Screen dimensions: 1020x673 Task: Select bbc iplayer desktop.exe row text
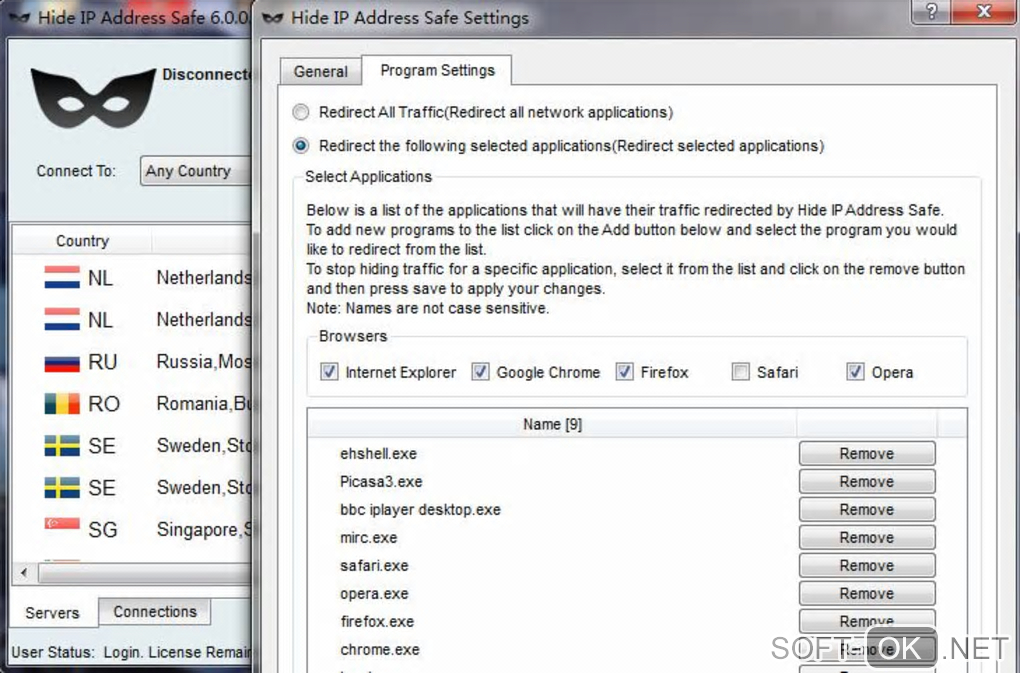point(420,509)
